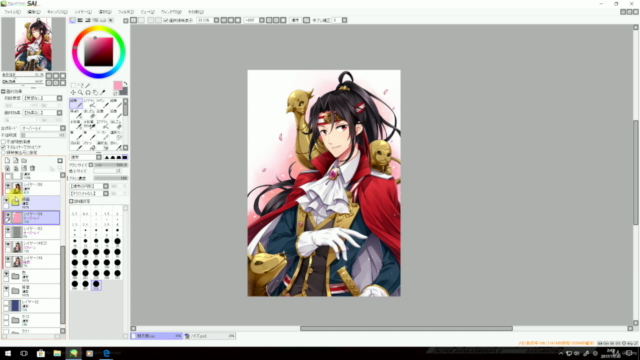Open the ウィンドウ menu
This screenshot has width=640, height=360.
[171, 12]
